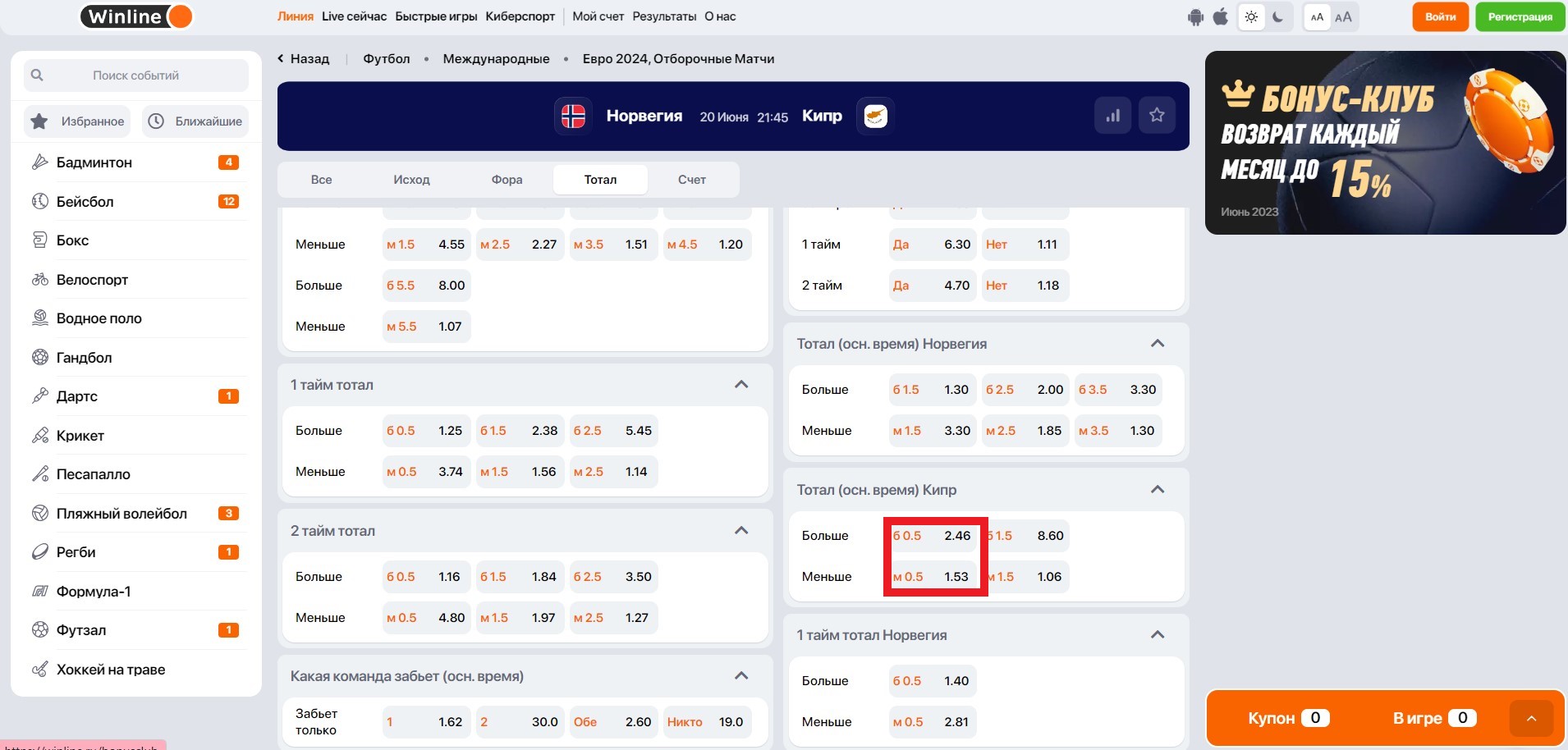The height and width of the screenshot is (750, 1568).
Task: Collapse Какая команда забьет section
Action: [741, 676]
